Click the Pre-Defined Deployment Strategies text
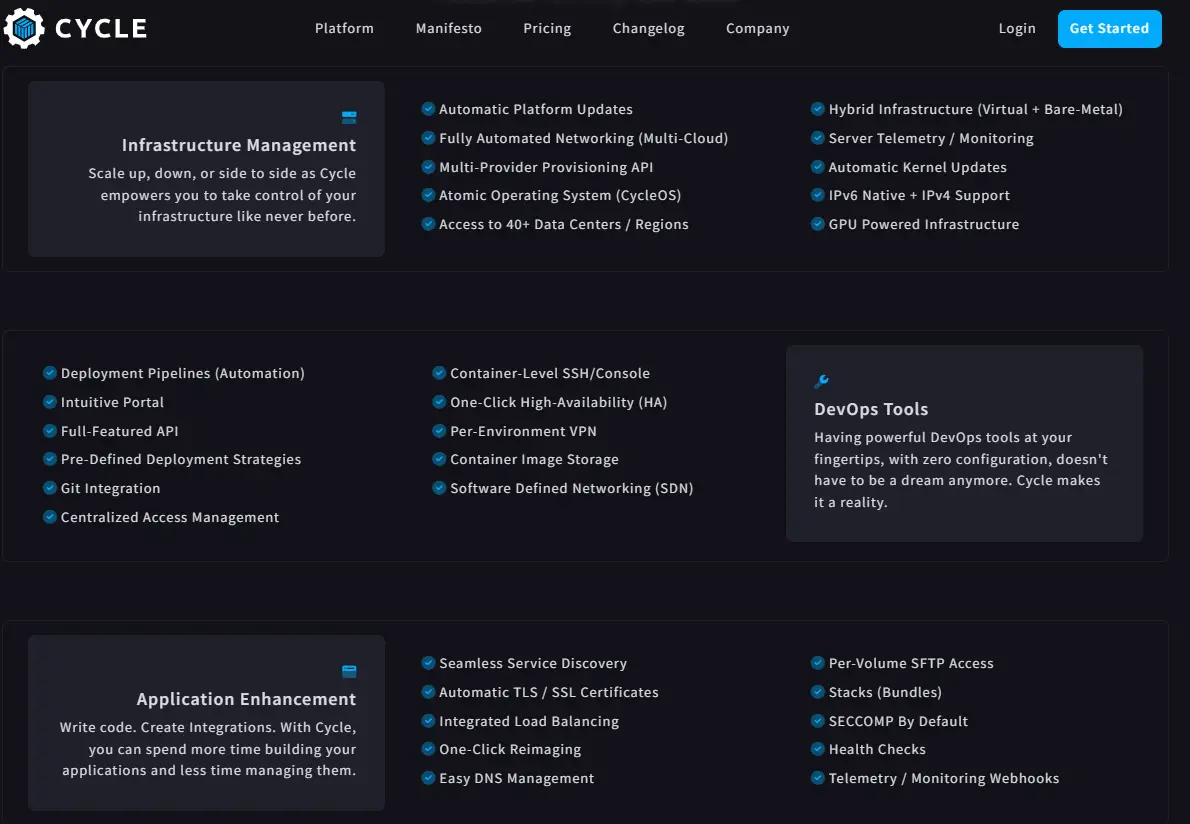Screen dimensions: 1190x824 181,459
